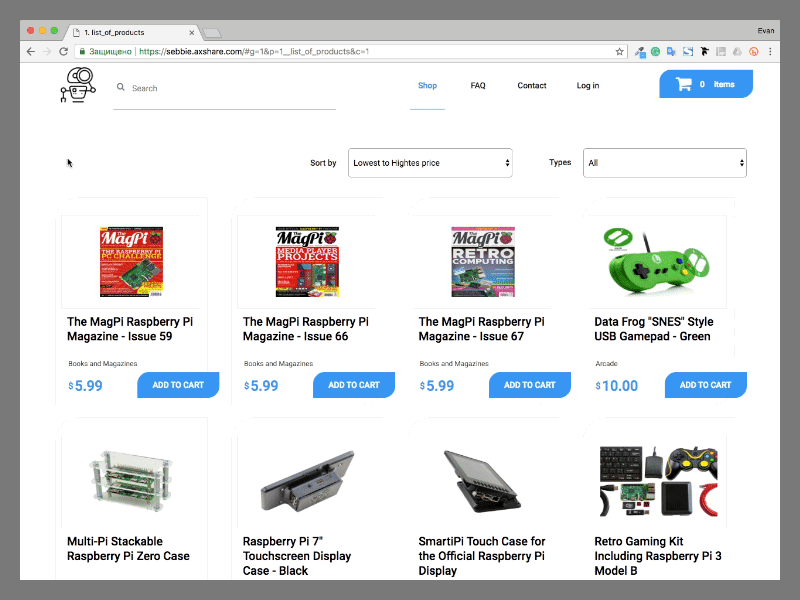Image resolution: width=800 pixels, height=600 pixels.
Task: Open Chrome three-dot menu
Action: click(x=770, y=52)
